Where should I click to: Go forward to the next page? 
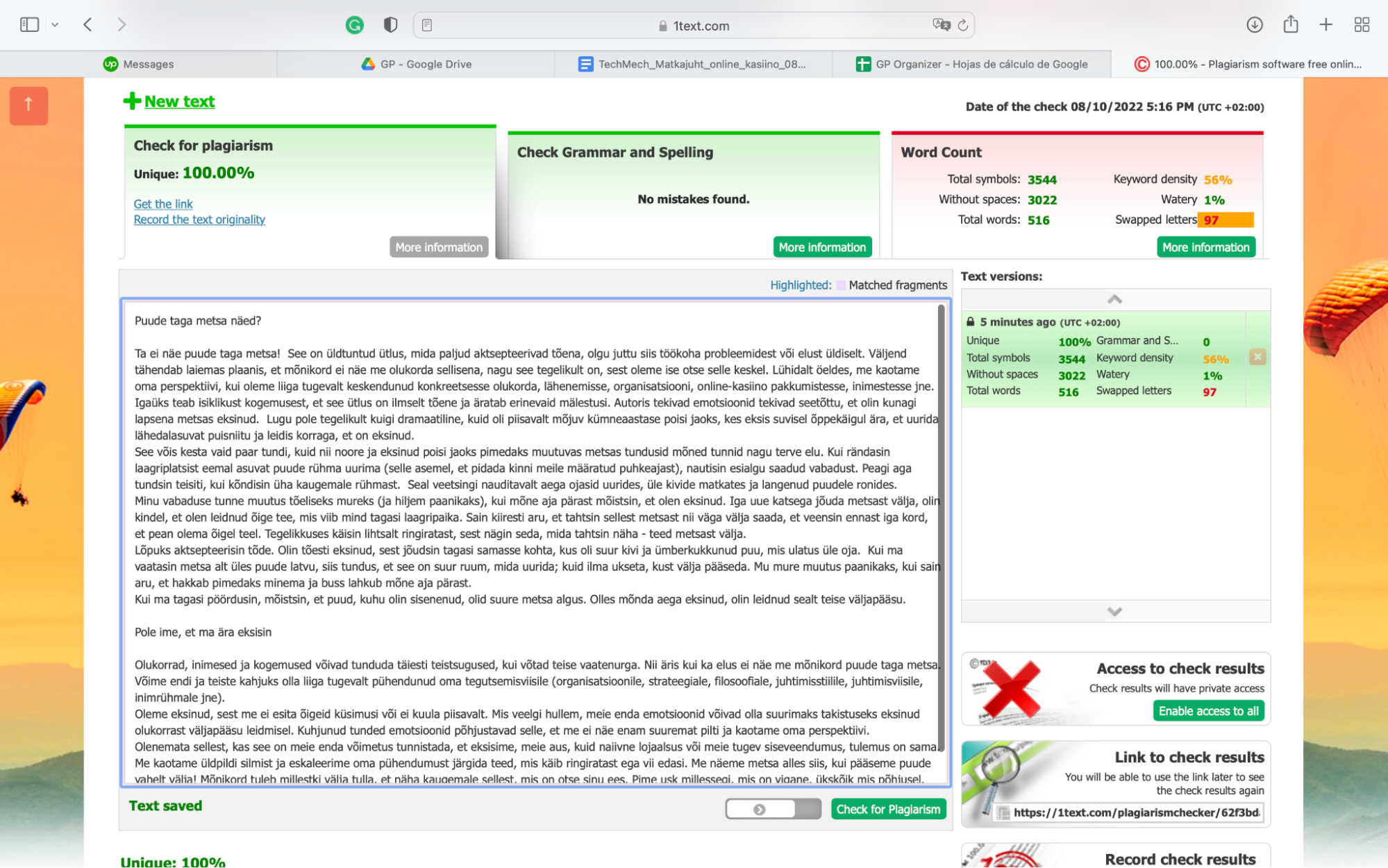pyautogui.click(x=122, y=25)
